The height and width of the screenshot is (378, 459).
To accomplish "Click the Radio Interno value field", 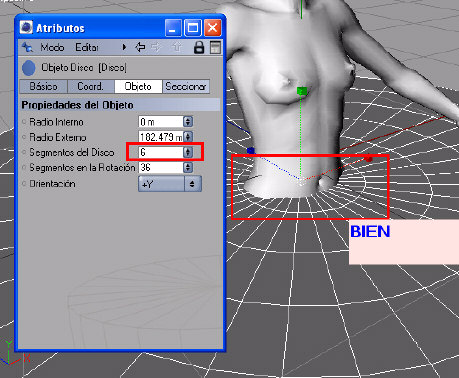I will tap(161, 122).
